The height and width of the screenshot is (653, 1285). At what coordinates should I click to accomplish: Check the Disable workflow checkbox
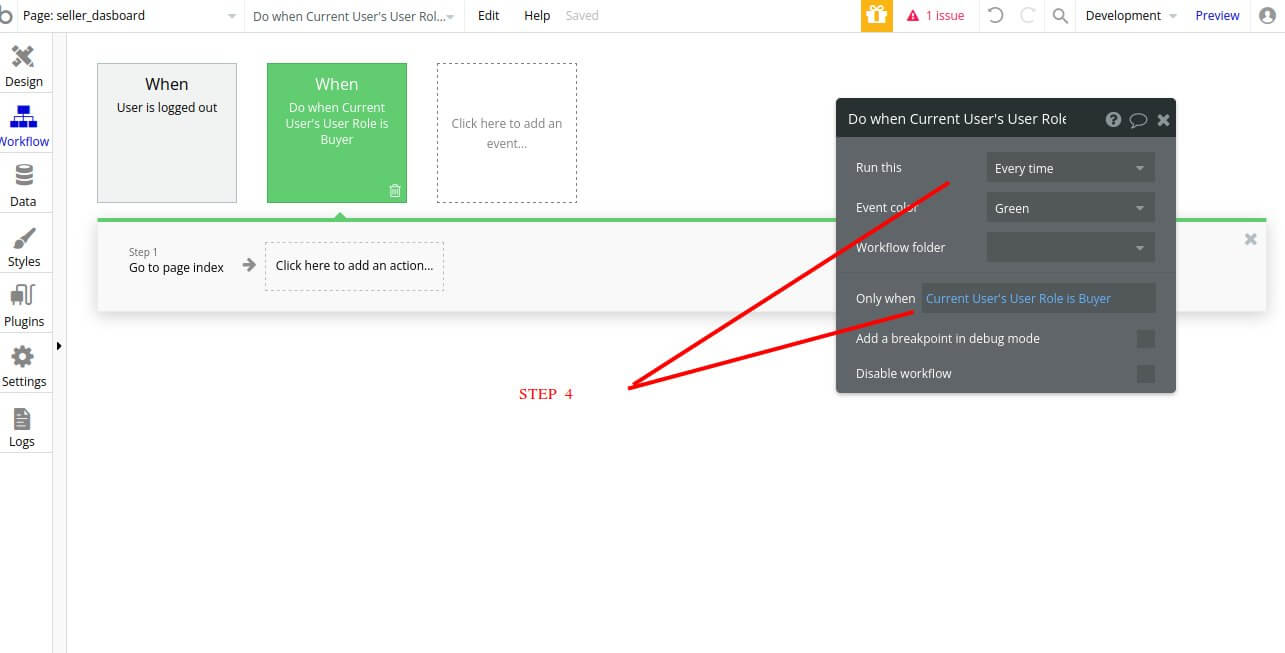tap(1146, 374)
